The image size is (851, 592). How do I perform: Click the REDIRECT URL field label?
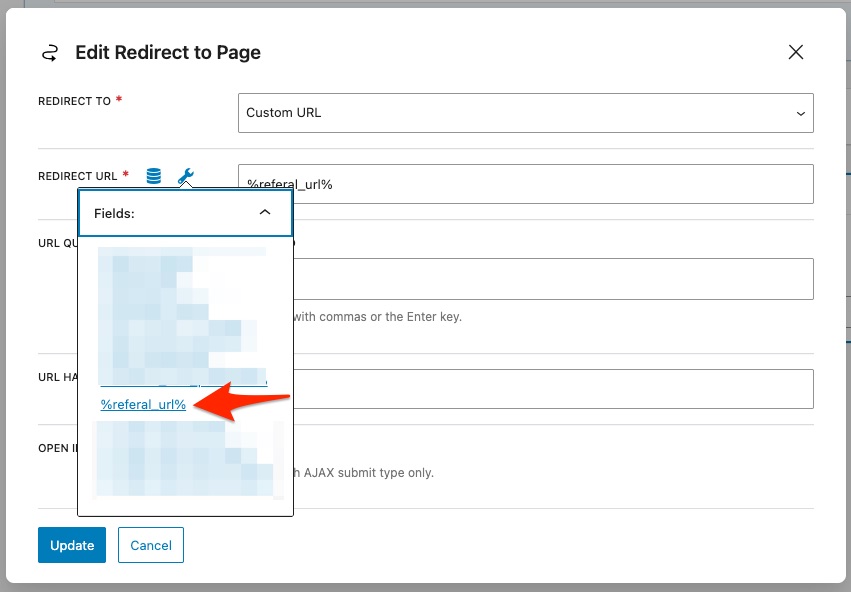point(78,176)
